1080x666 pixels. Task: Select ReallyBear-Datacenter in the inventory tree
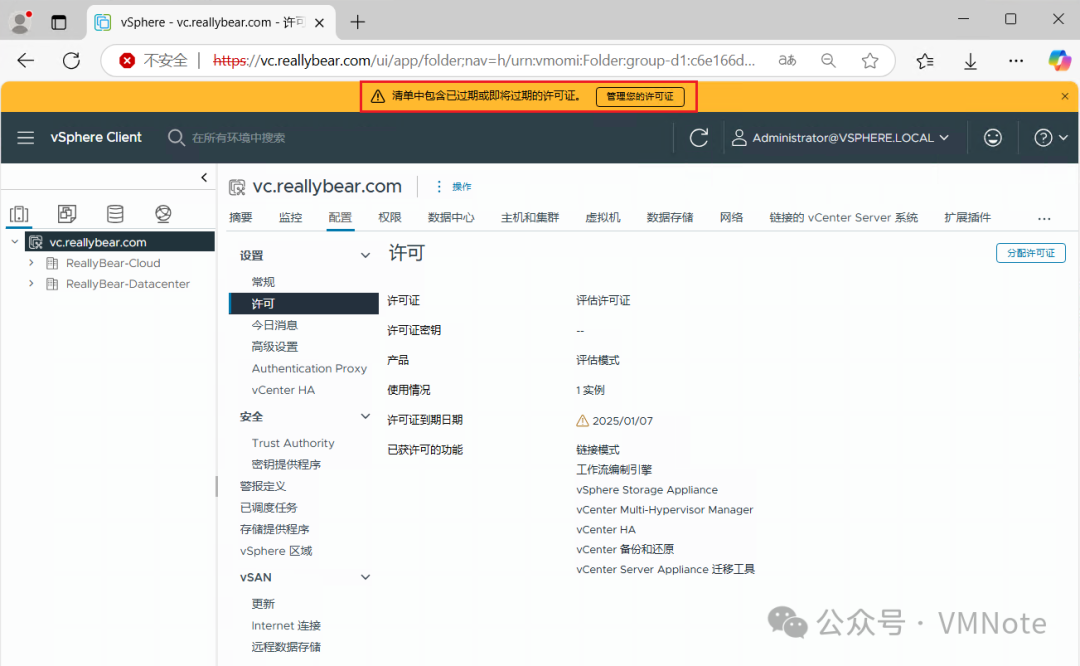(x=127, y=284)
